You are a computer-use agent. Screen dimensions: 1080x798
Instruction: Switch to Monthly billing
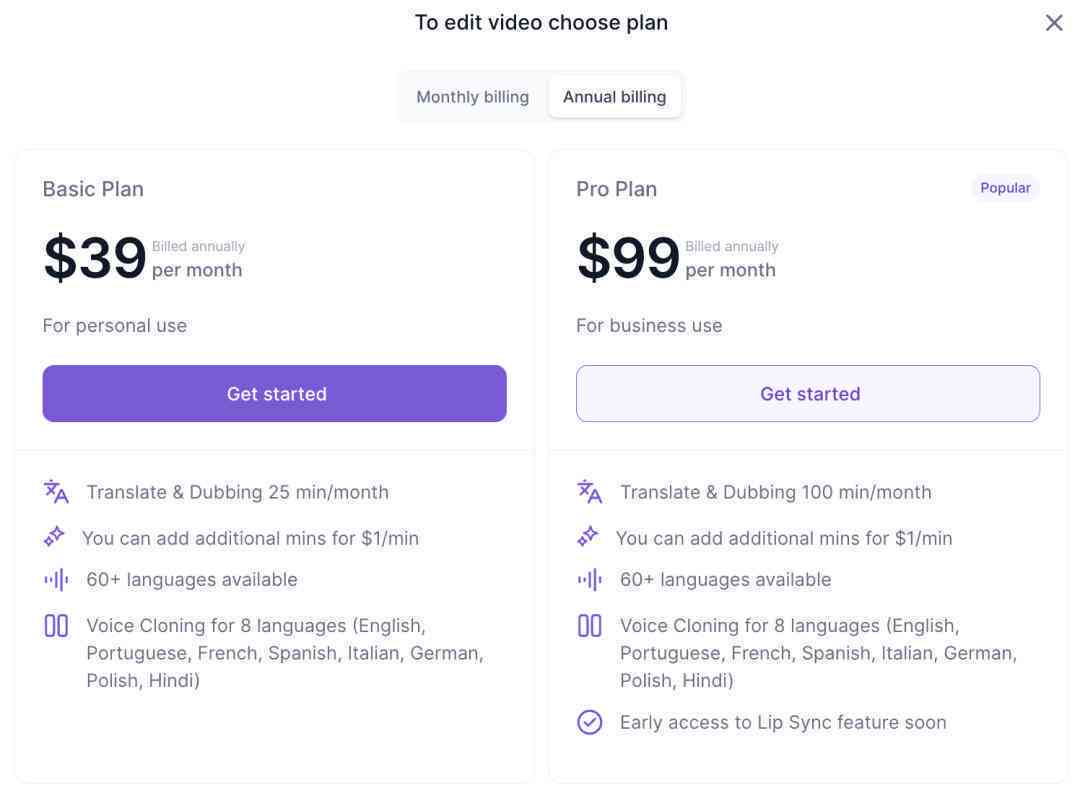pyautogui.click(x=472, y=97)
